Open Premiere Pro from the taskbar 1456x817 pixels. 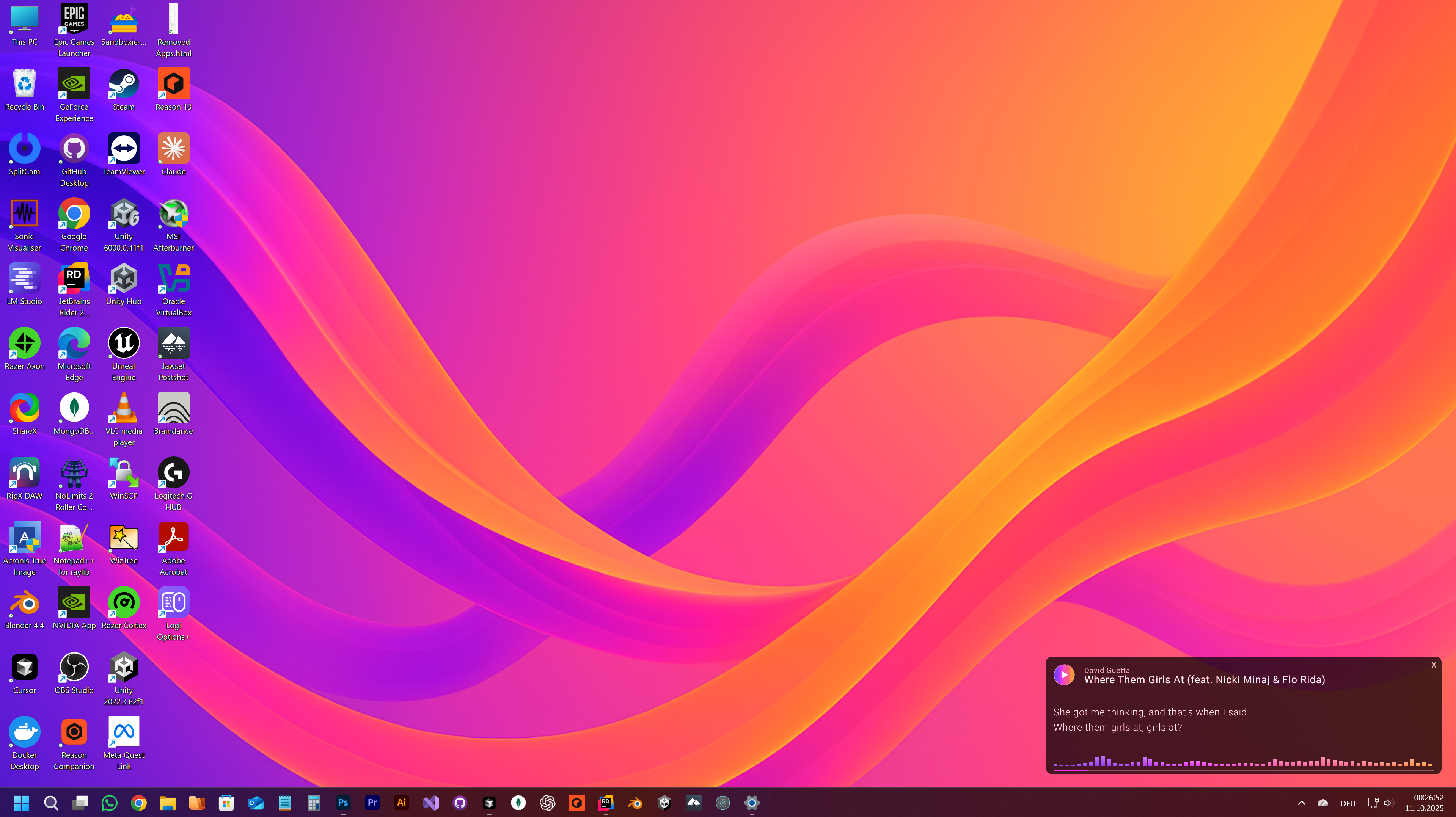point(372,802)
